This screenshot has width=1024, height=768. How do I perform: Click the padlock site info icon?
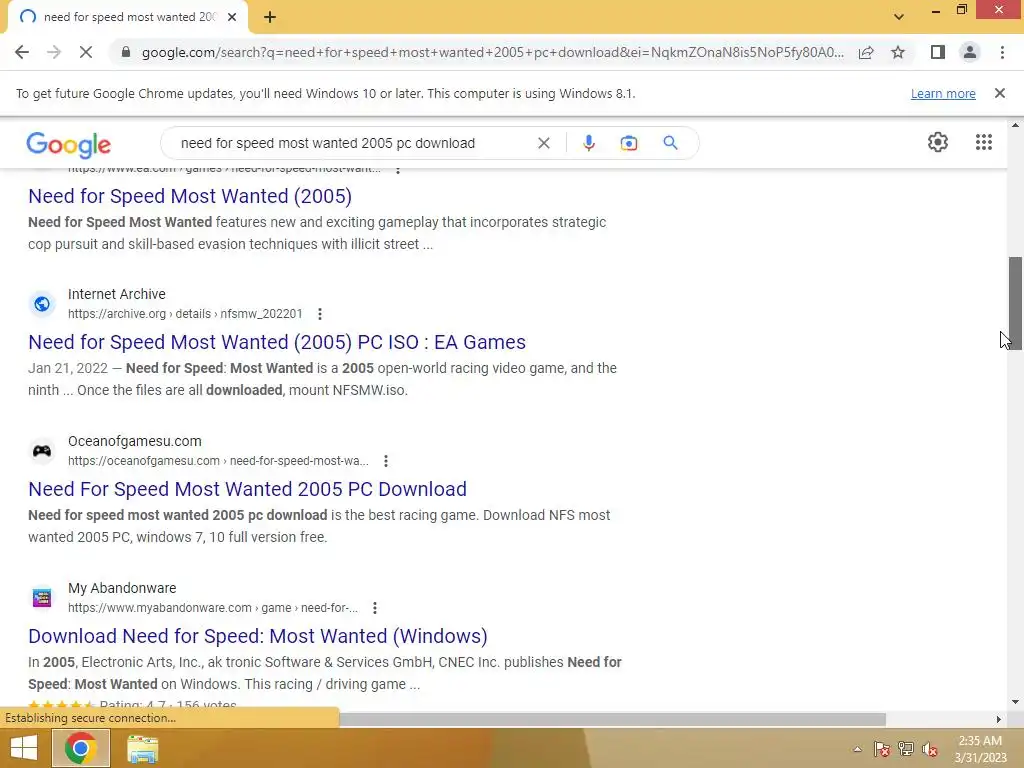(x=126, y=52)
